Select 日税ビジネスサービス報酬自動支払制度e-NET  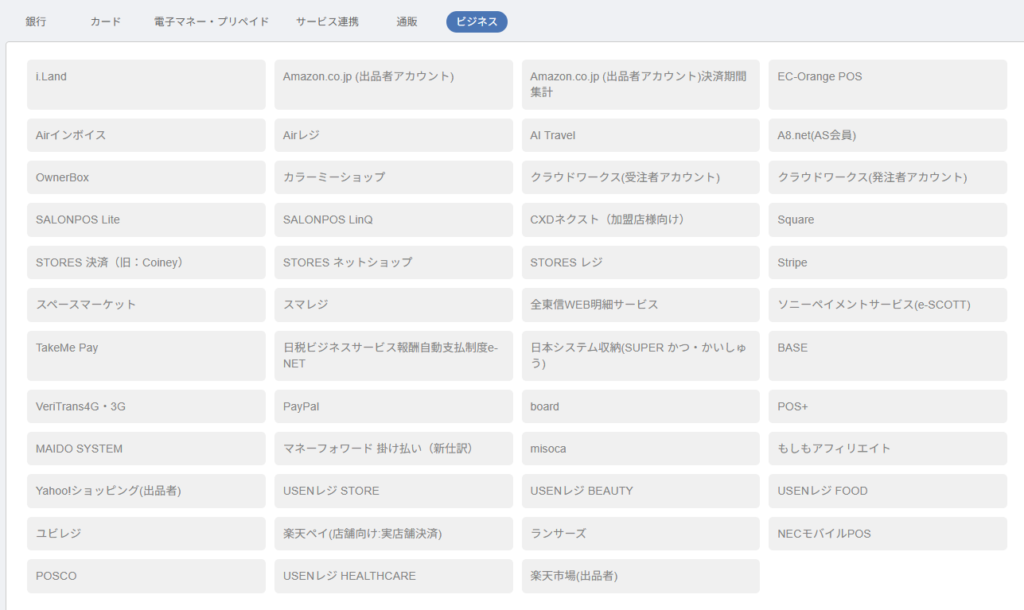pos(393,356)
